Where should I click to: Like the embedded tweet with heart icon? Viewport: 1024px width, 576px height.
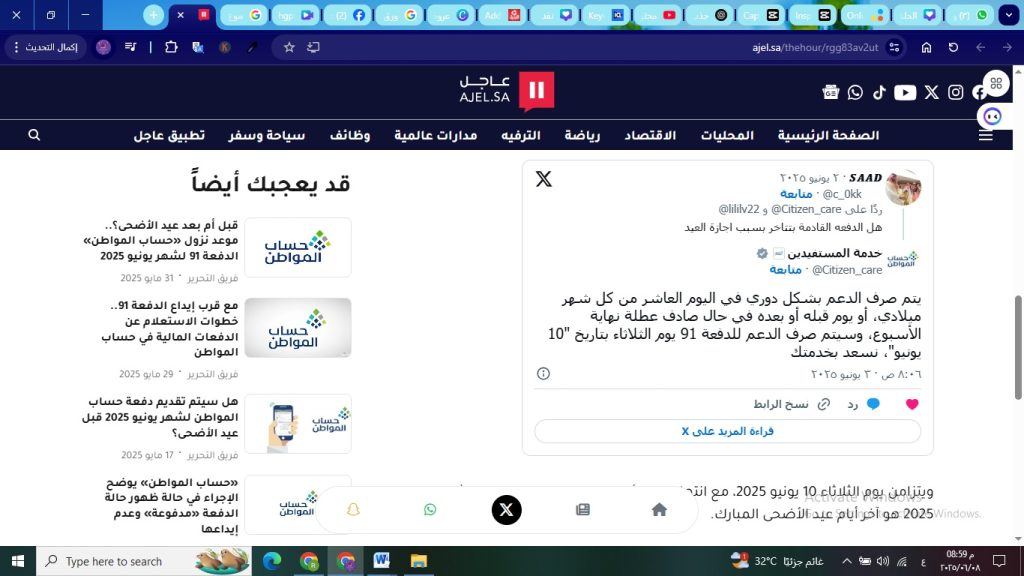click(911, 404)
